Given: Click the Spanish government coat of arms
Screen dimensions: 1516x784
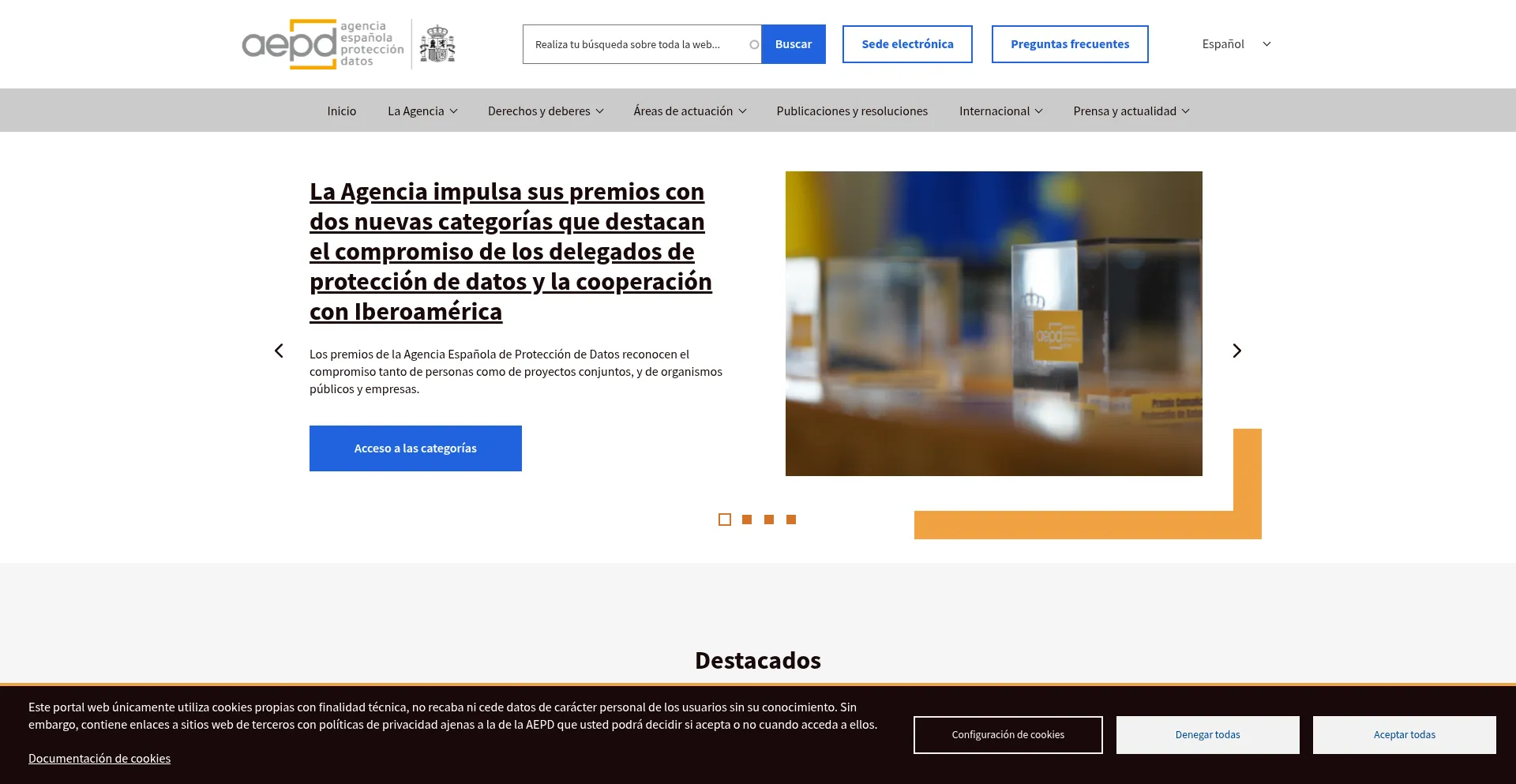Looking at the screenshot, I should pos(437,44).
